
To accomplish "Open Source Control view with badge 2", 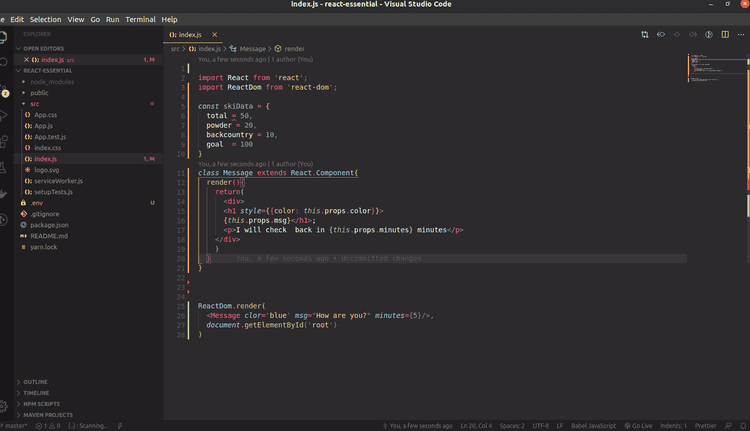I will [x=3, y=91].
